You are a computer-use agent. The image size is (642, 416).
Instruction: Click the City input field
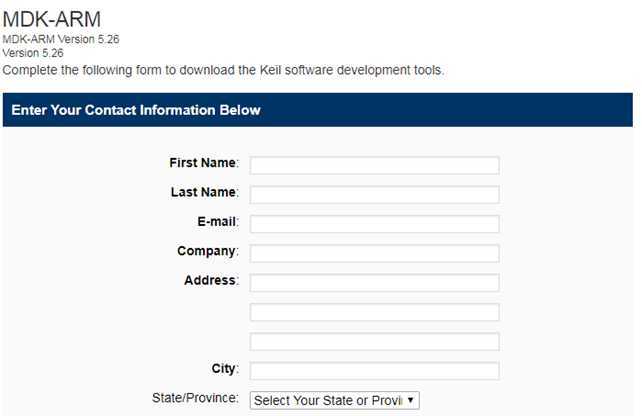pos(374,371)
